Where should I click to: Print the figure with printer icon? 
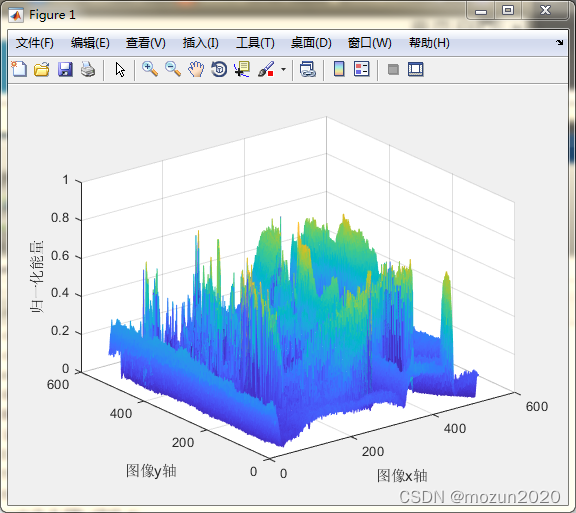tap(88, 69)
